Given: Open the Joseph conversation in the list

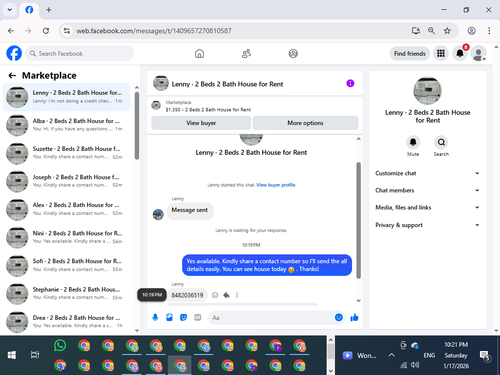Looking at the screenshot, I should (67, 181).
